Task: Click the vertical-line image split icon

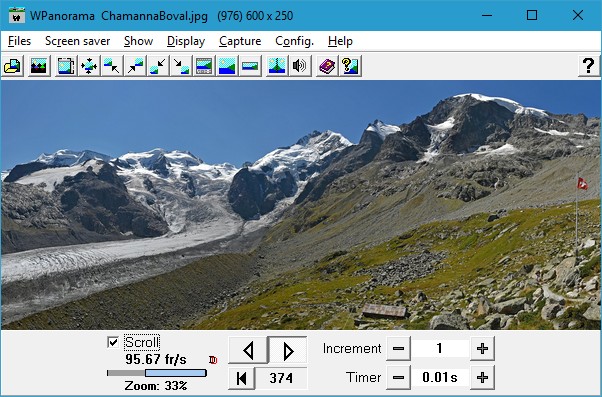Action: coord(277,66)
